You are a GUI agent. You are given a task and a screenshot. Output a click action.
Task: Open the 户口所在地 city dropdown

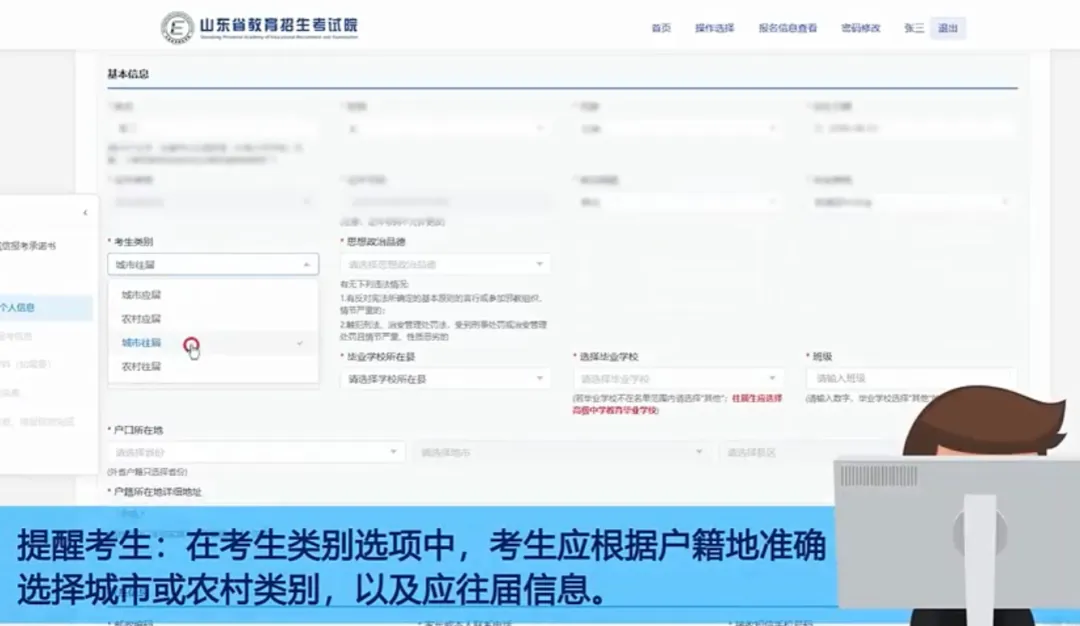560,452
